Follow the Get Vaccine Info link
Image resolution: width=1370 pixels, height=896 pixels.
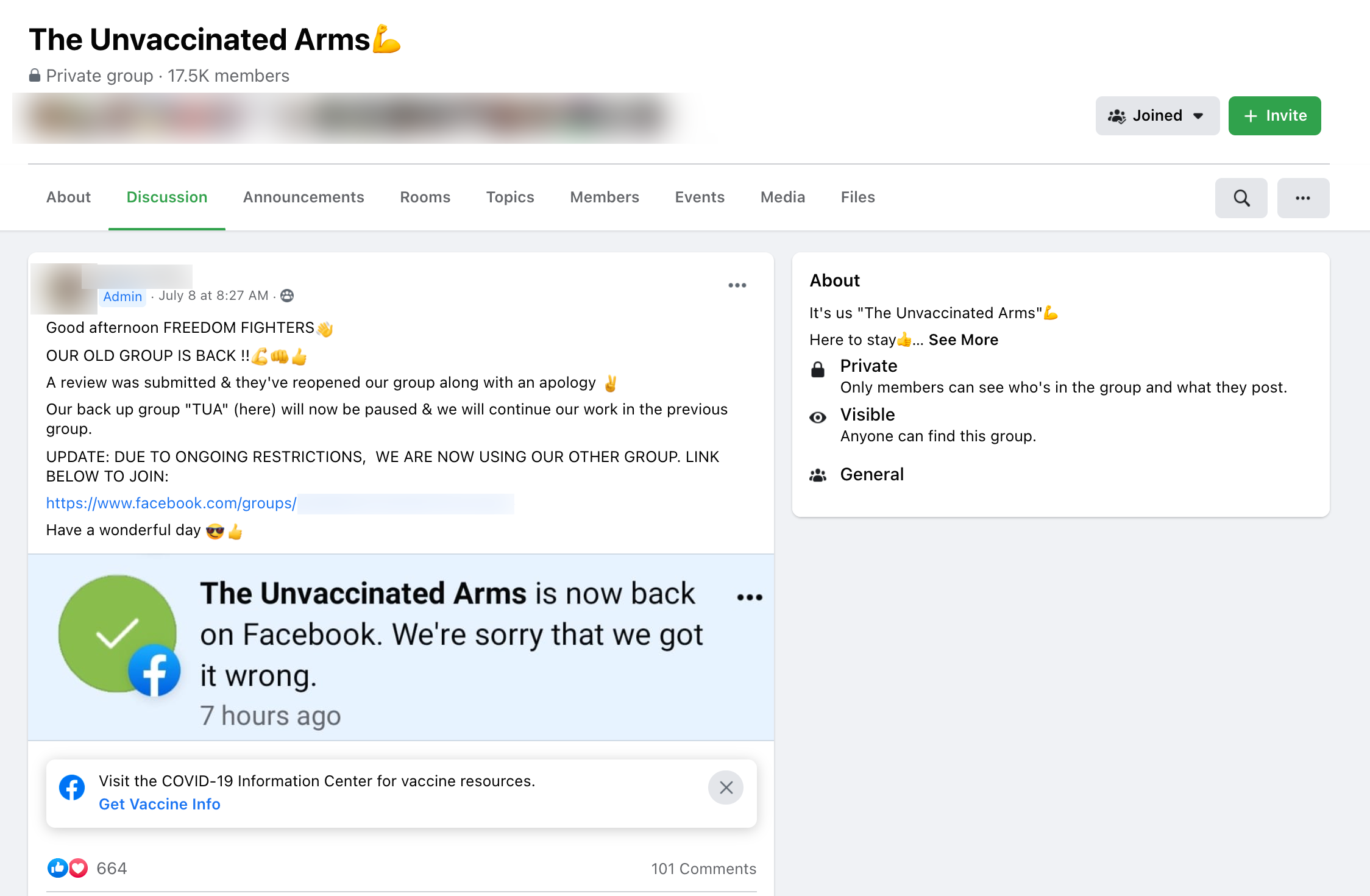(x=160, y=804)
